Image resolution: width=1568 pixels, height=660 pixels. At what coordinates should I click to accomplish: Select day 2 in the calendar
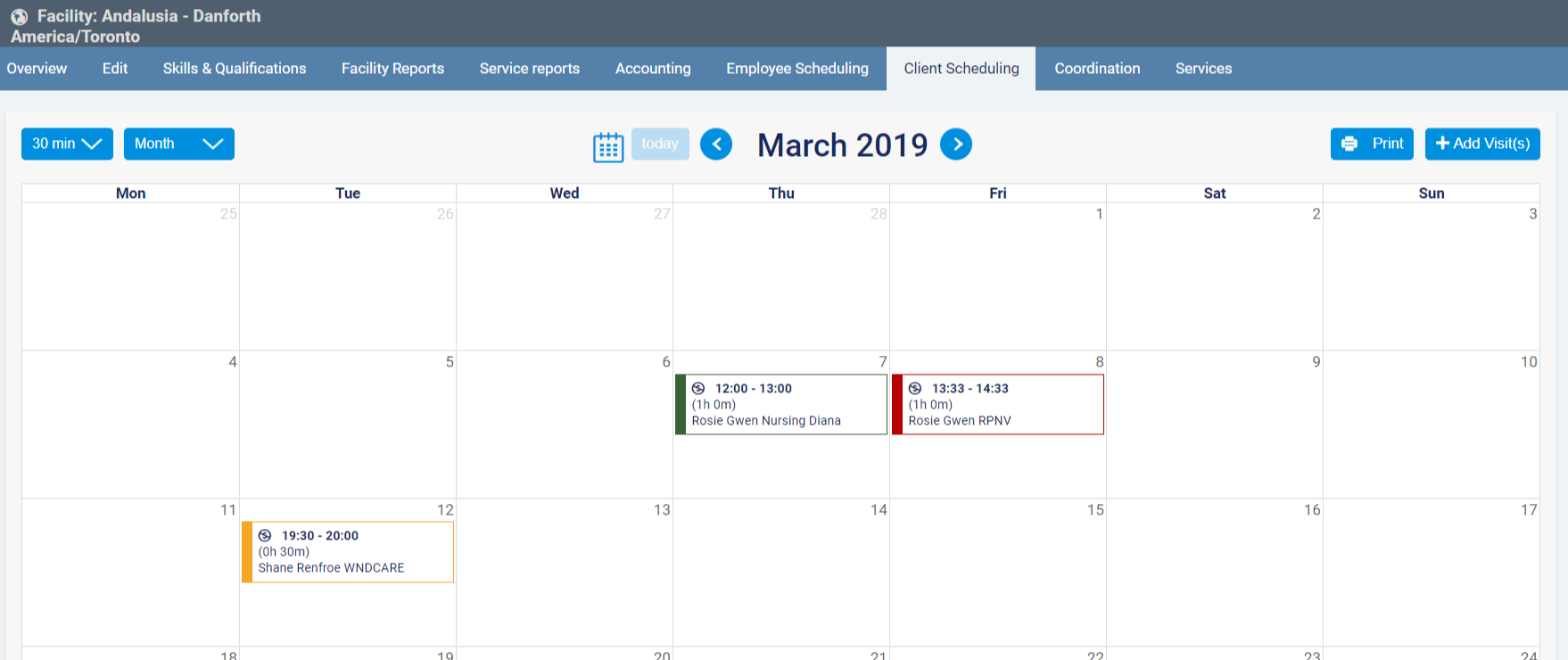pyautogui.click(x=1316, y=214)
